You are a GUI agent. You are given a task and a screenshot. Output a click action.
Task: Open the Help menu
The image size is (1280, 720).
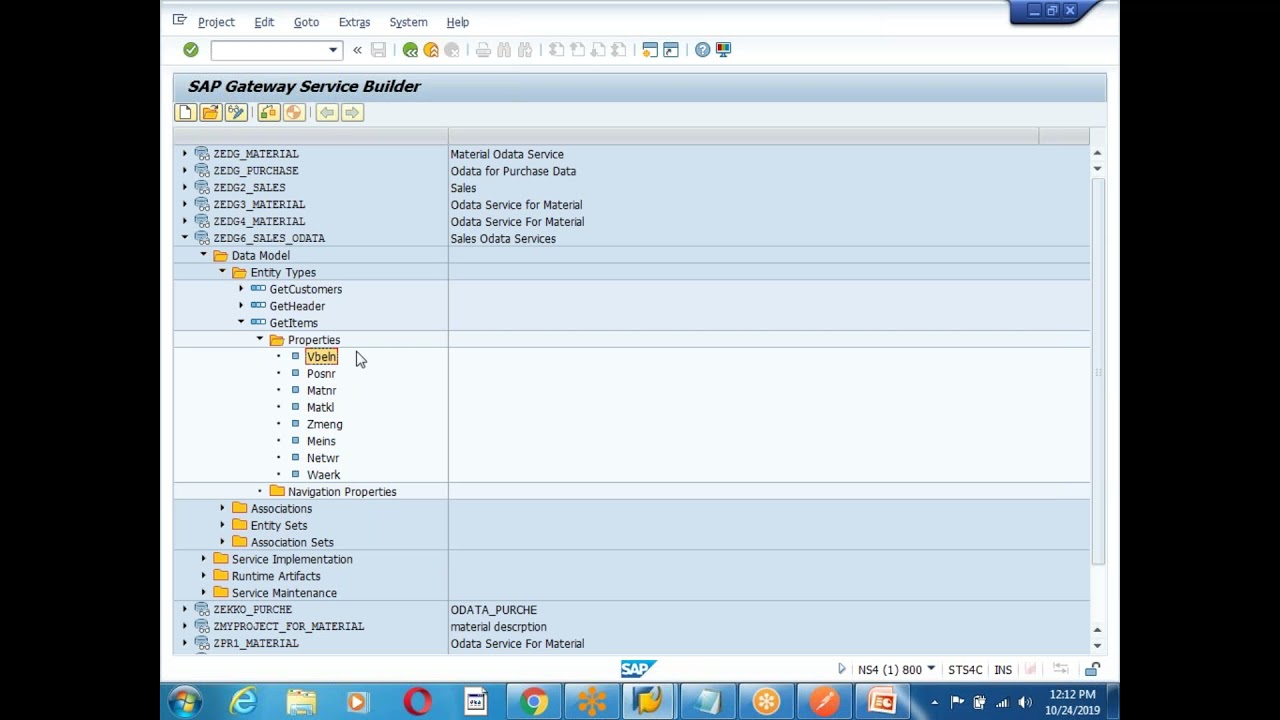(x=457, y=22)
